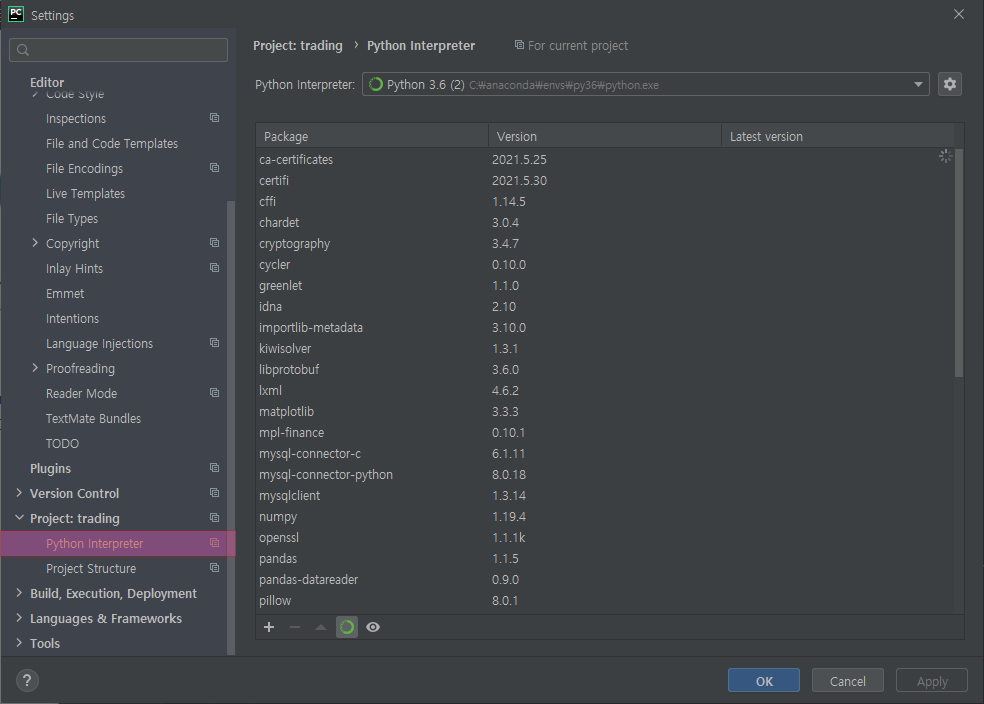Click the Apply button
The image size is (984, 704).
(932, 681)
